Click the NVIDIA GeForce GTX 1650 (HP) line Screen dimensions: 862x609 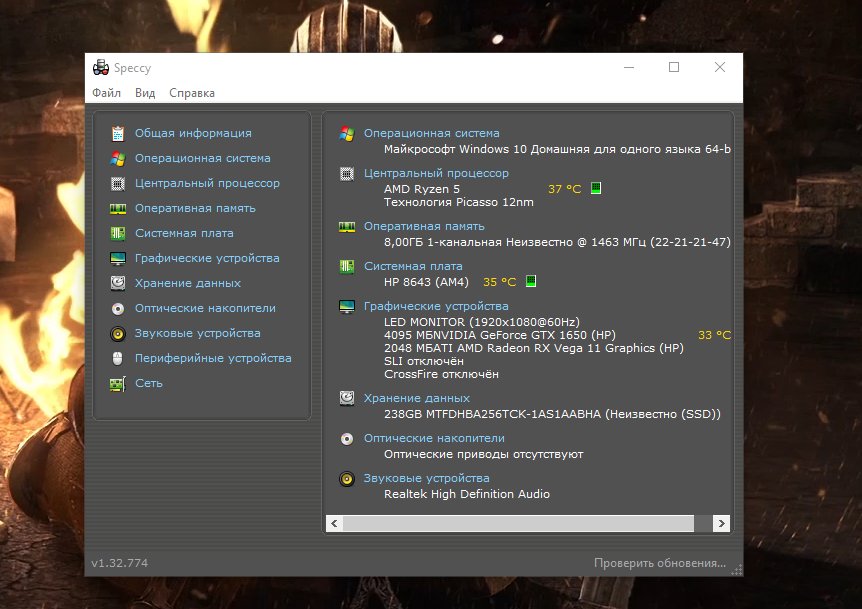500,335
